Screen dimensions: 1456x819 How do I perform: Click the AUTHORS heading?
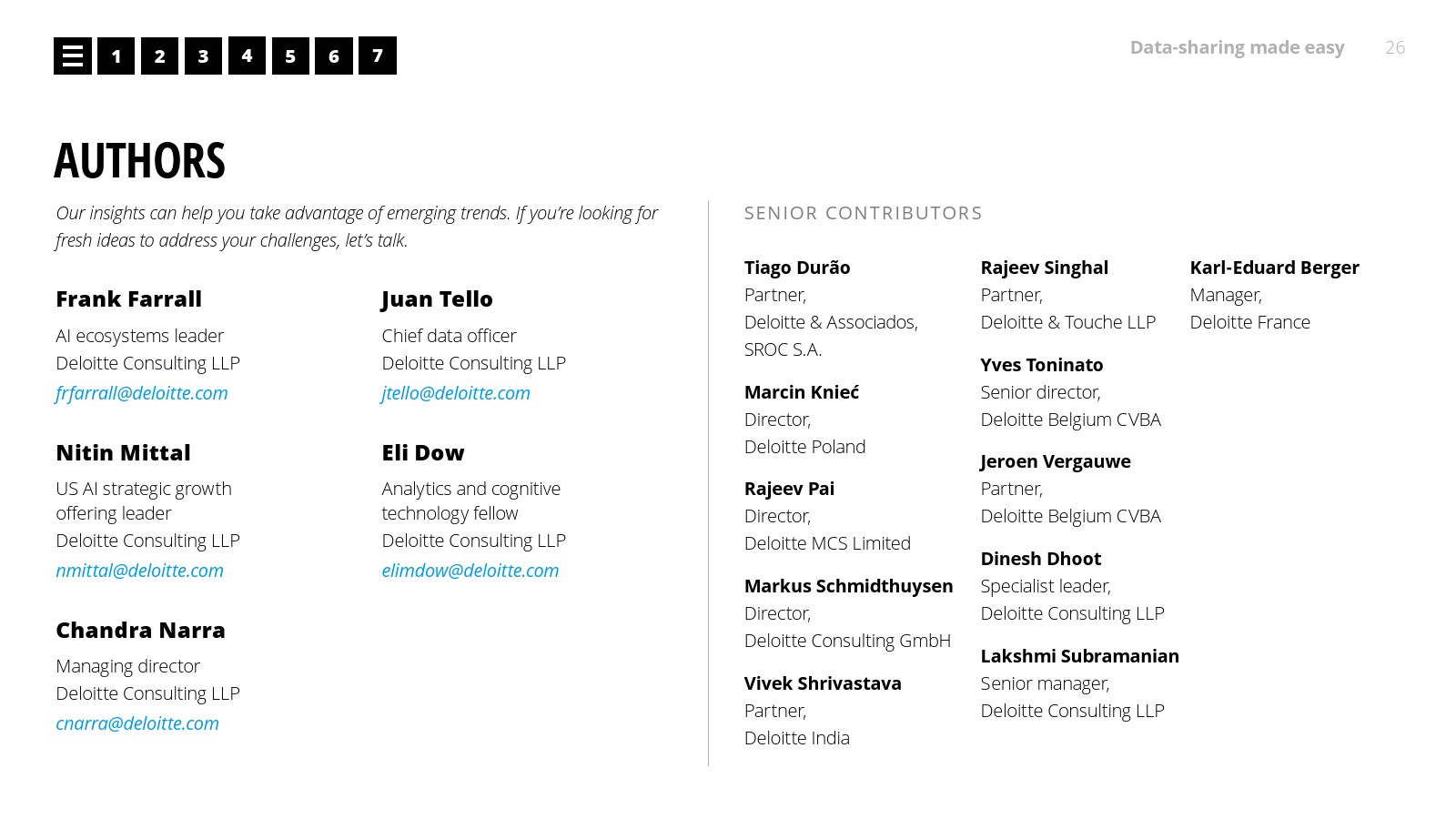pos(139,161)
